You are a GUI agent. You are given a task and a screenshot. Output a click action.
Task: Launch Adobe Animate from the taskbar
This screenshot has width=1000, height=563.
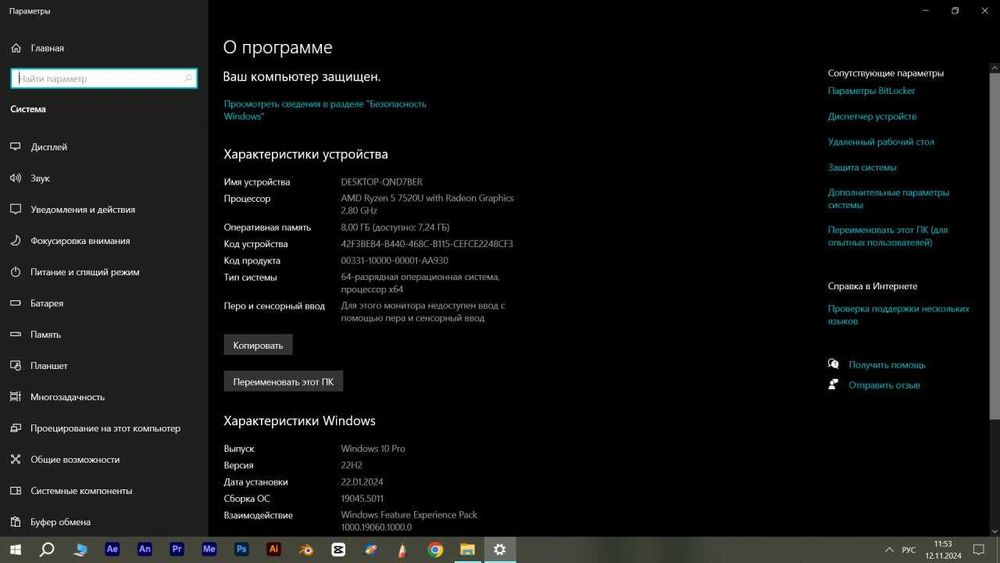[x=145, y=549]
